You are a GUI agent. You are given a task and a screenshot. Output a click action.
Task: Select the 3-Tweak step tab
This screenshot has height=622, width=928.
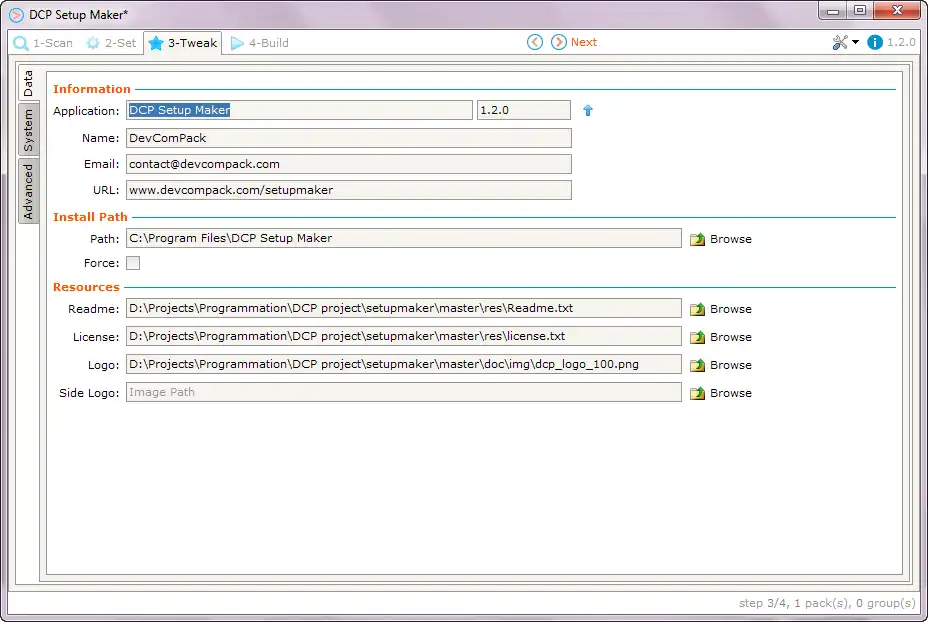(183, 43)
